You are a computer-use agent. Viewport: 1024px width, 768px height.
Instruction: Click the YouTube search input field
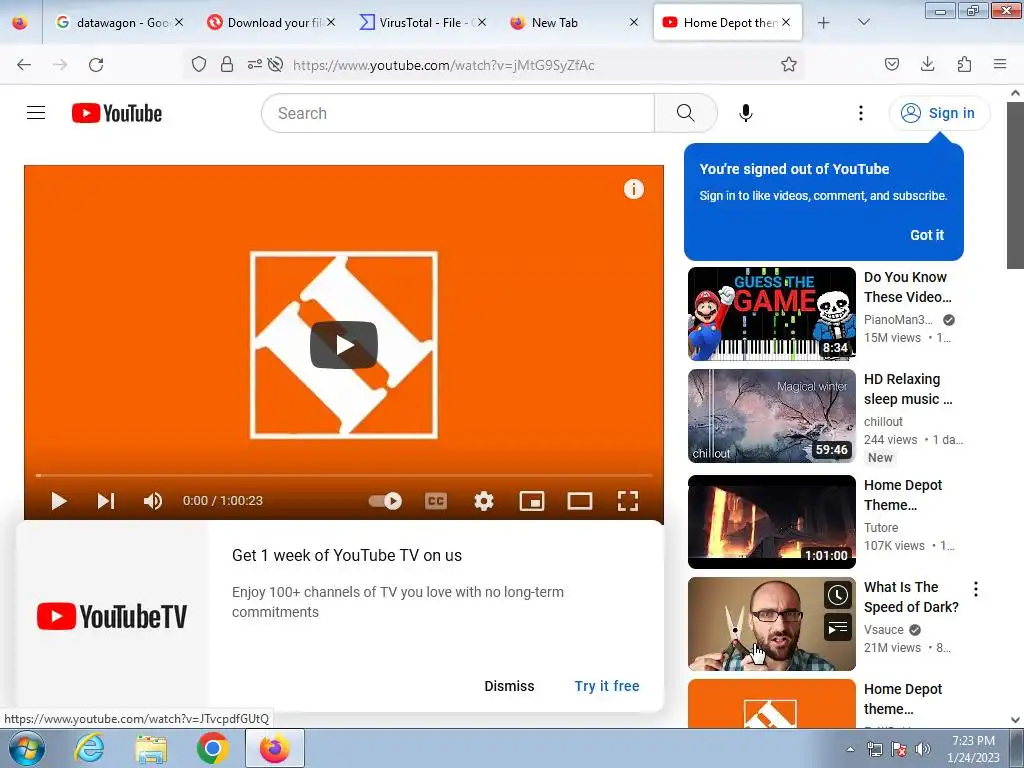pos(458,113)
